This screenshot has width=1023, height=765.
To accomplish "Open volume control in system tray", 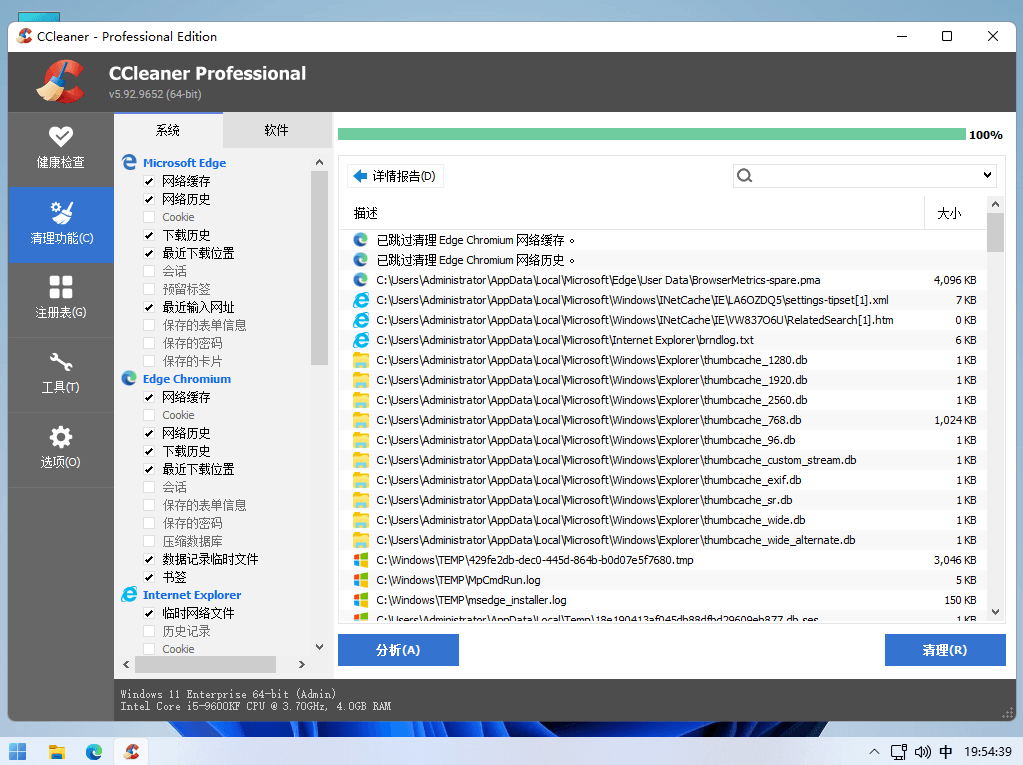I will (x=922, y=752).
